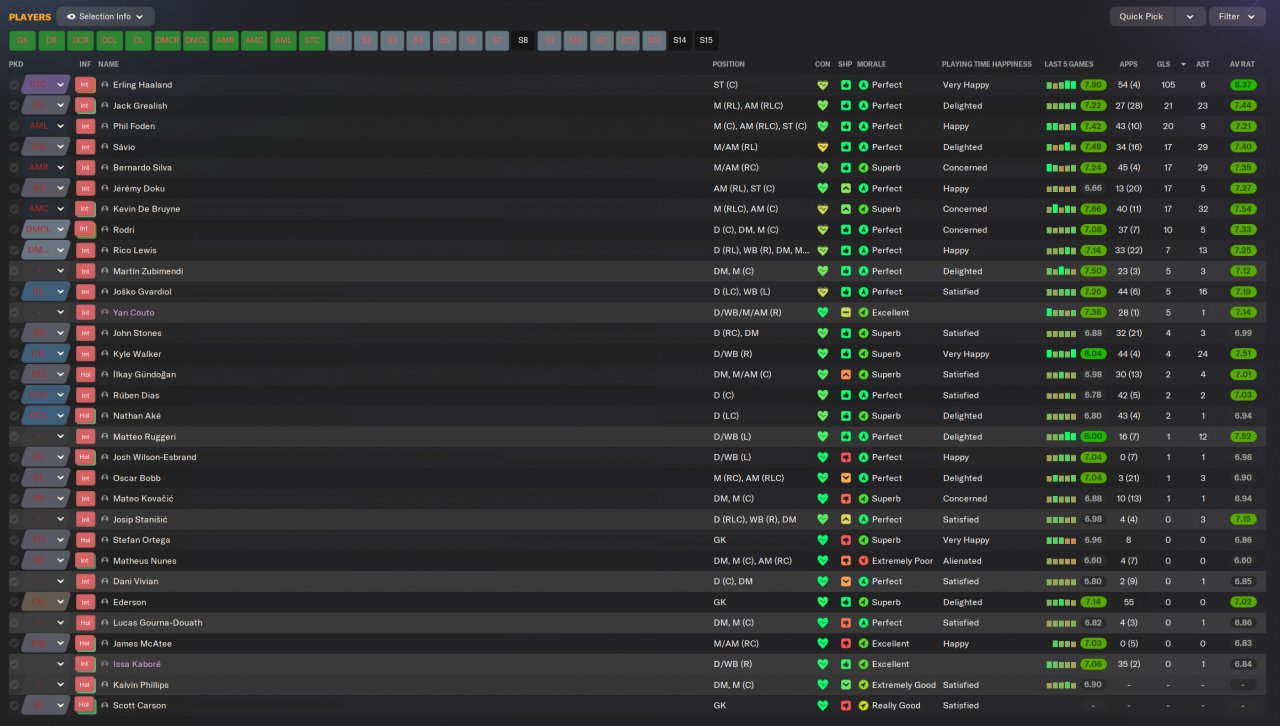Click the Hol status badge for Nathan Aké
Image resolution: width=1280 pixels, height=726 pixels.
tap(86, 416)
